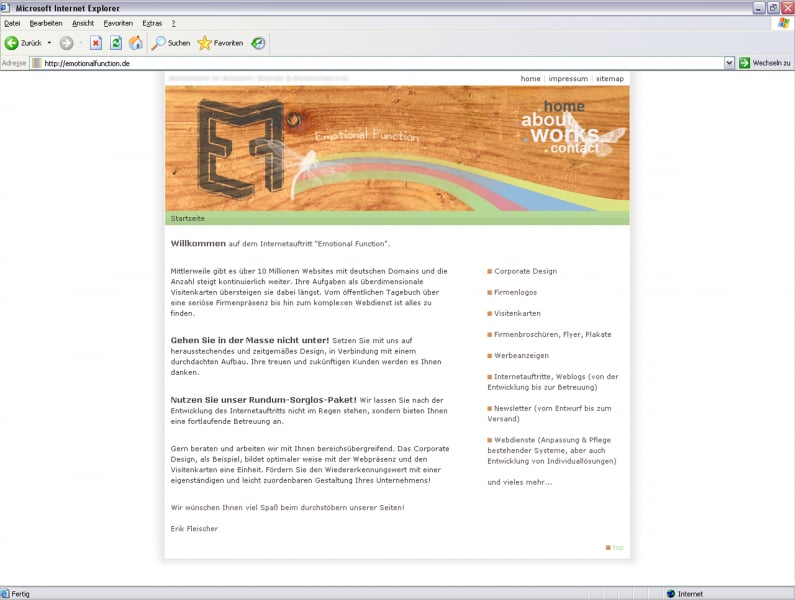
Task: Refresh the page with the green arrows icon
Action: point(116,43)
